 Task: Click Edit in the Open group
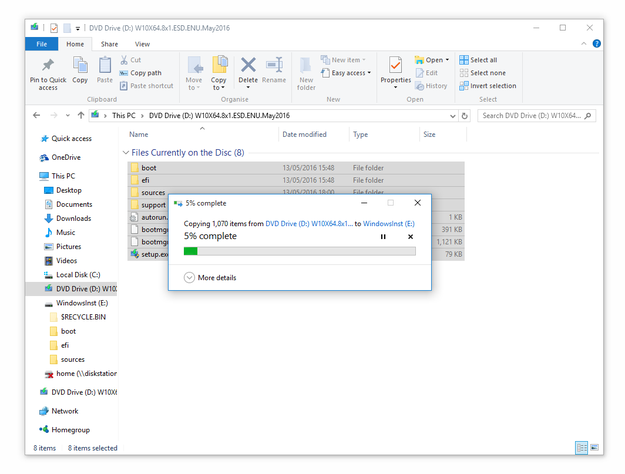[426, 73]
